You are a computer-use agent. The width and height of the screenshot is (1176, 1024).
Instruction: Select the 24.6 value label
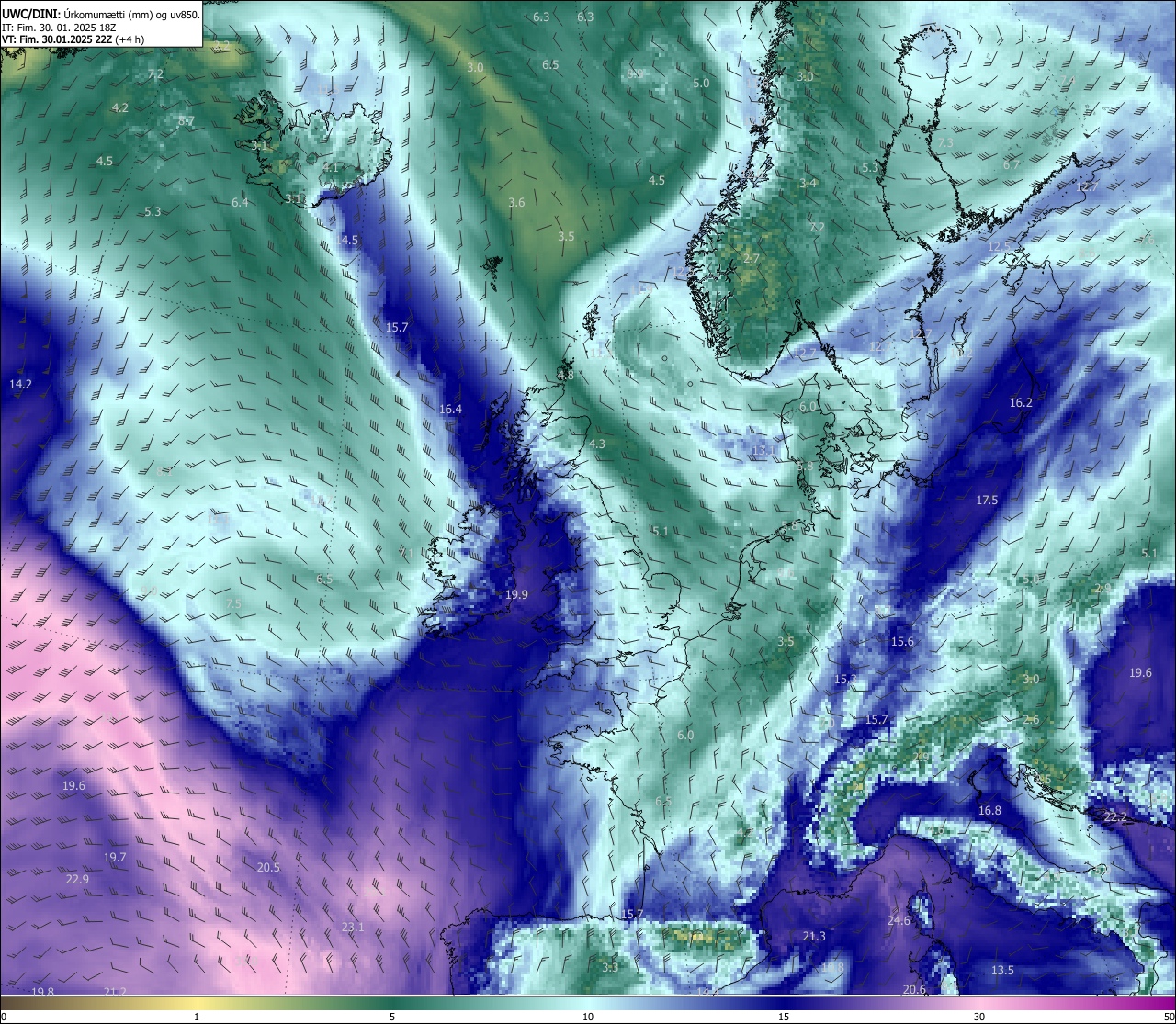pos(899,920)
